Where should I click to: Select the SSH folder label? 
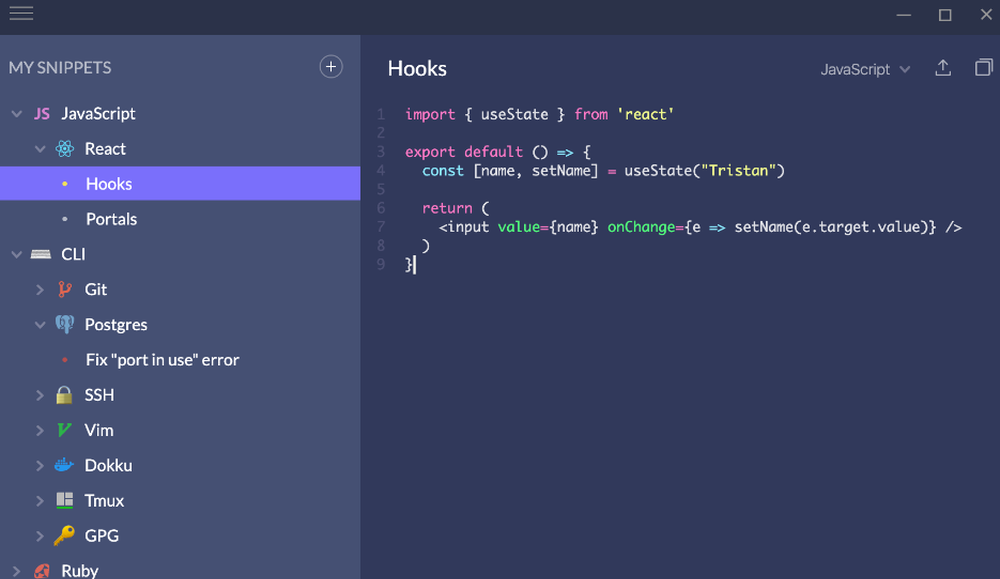click(99, 395)
